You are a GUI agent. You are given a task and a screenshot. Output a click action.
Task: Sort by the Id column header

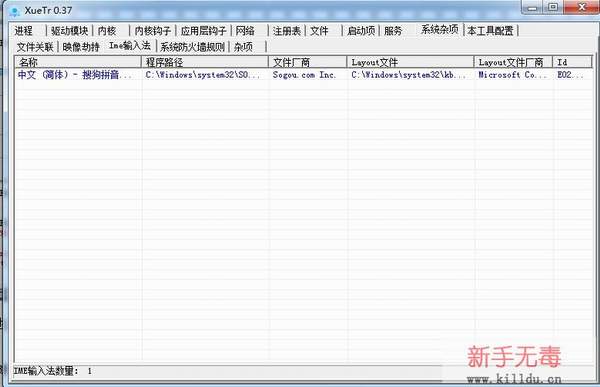(x=572, y=62)
